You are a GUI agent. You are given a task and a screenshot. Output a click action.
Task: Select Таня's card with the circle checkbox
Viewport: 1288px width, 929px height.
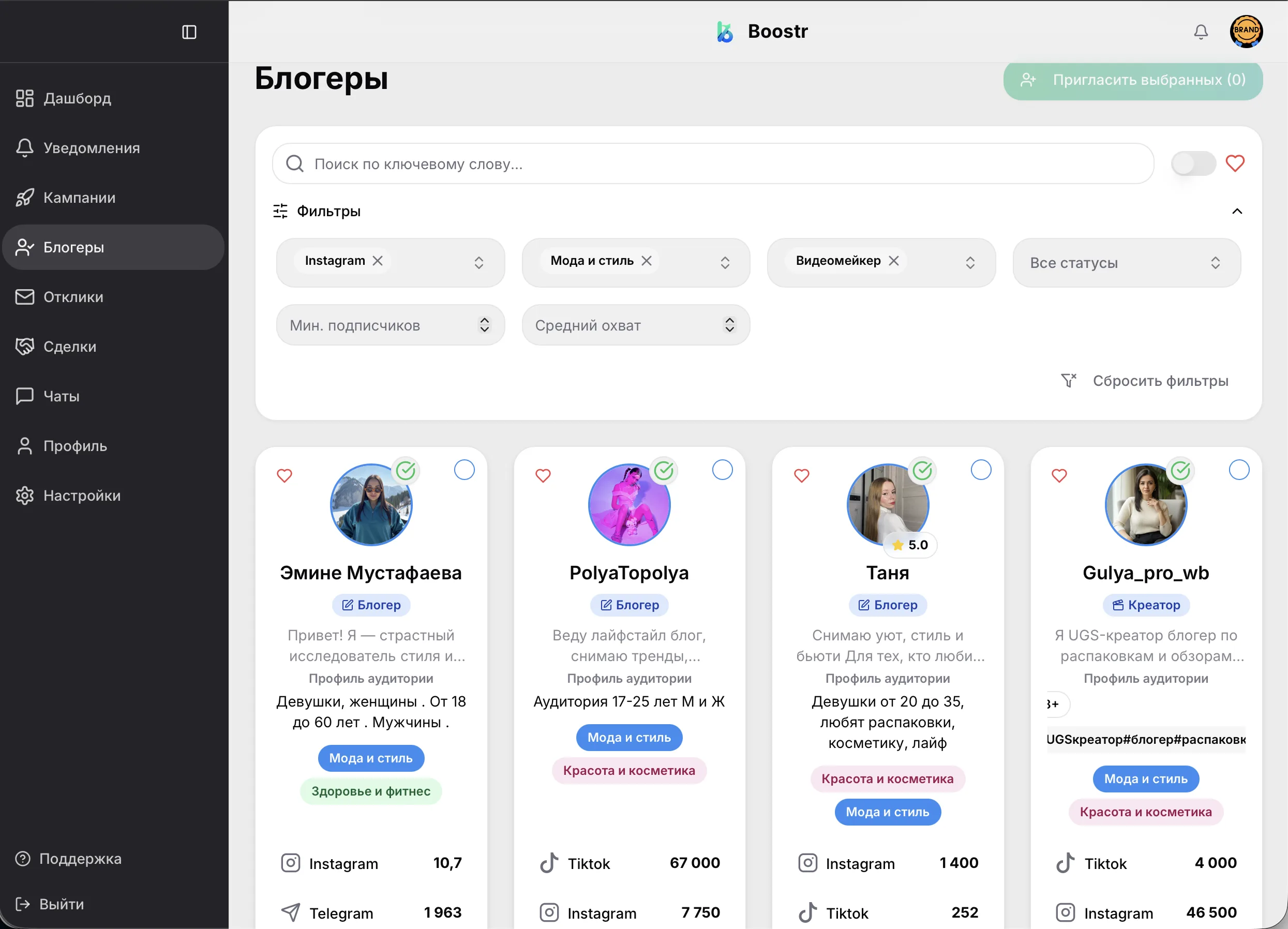coord(981,470)
